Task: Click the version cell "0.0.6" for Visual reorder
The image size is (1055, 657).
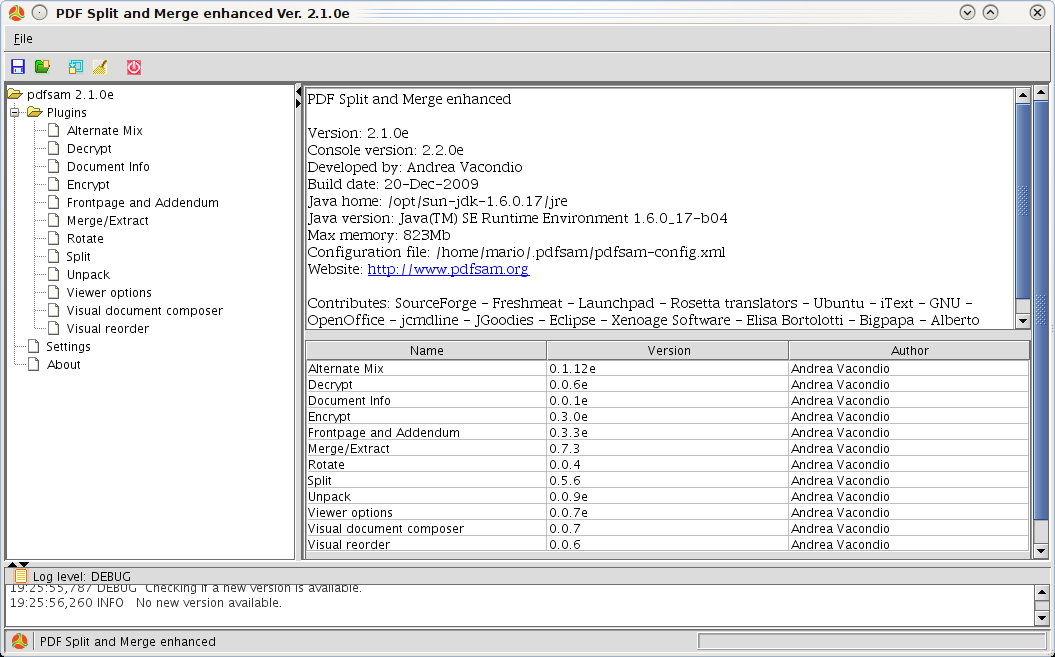Action: coord(667,545)
